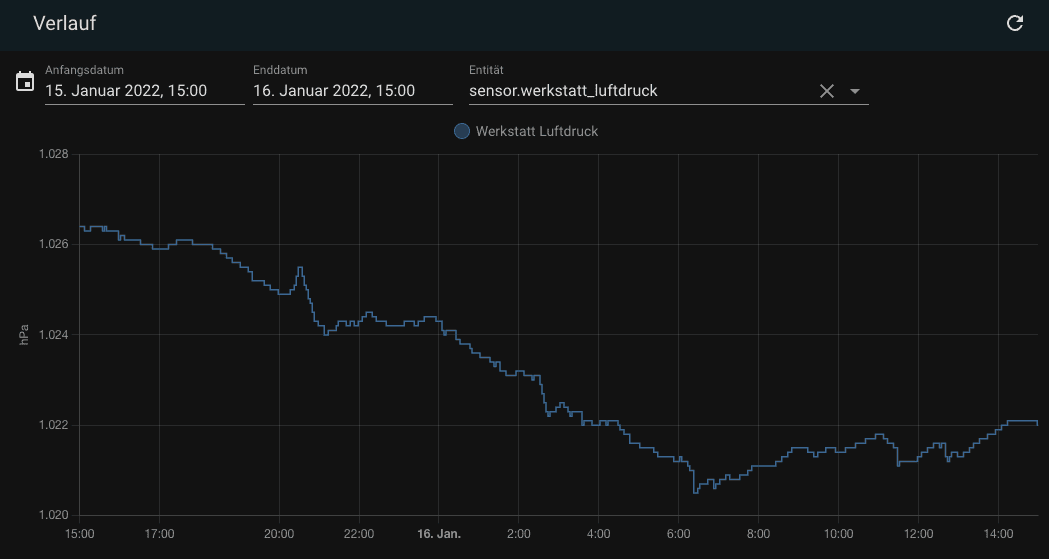Screen dimensions: 1049x559
Task: Open the Anfangsdatum date field
Action: click(x=144, y=91)
